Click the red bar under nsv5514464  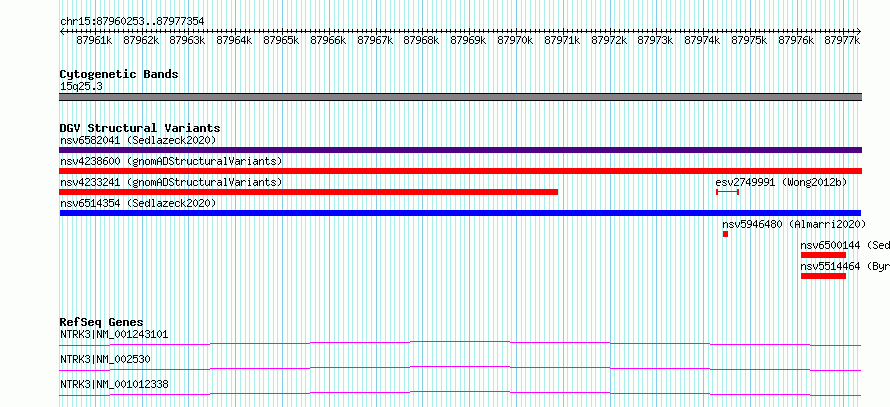823,276
